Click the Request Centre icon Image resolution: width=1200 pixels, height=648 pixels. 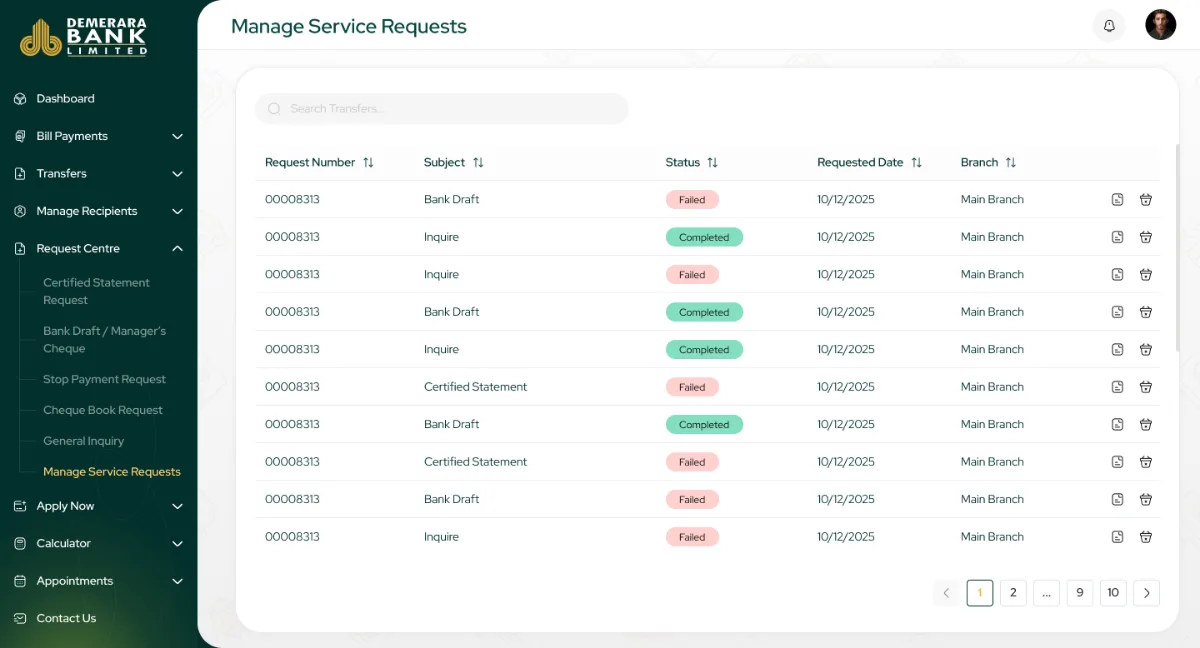(19, 249)
